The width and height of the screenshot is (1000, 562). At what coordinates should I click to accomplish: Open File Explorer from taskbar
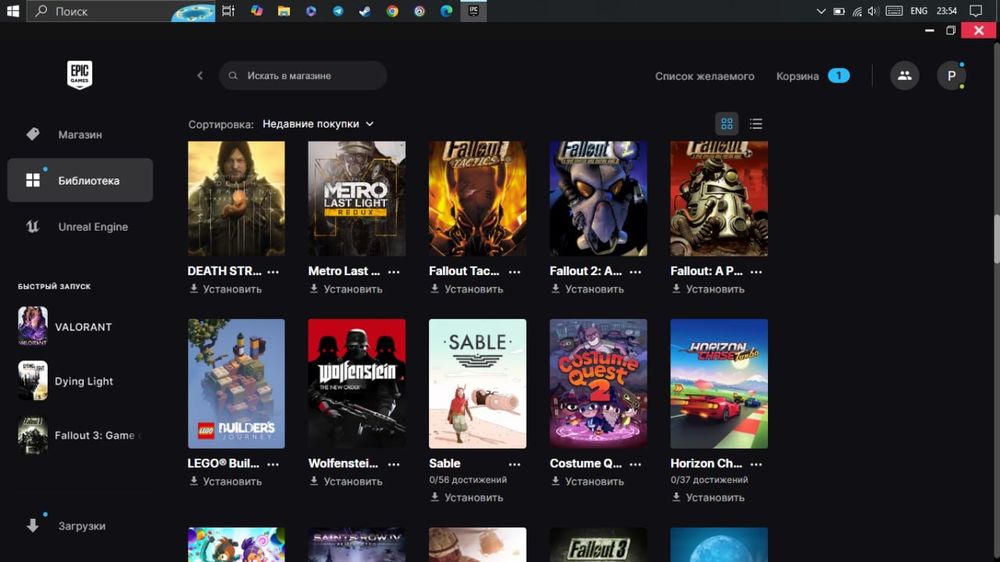(284, 11)
